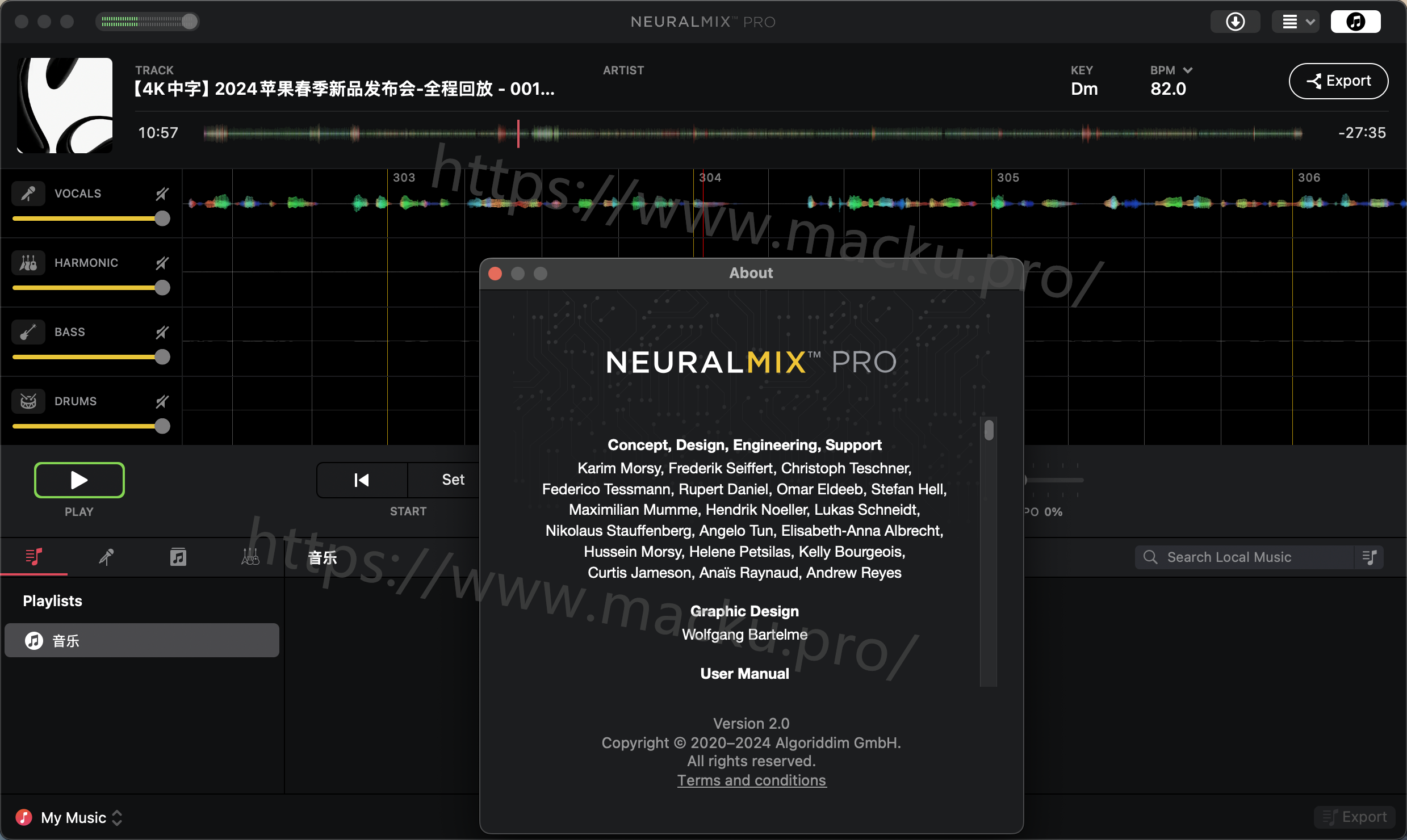Viewport: 1407px width, 840px height.
Task: Open the list view dropdown in title bar
Action: click(x=1296, y=22)
